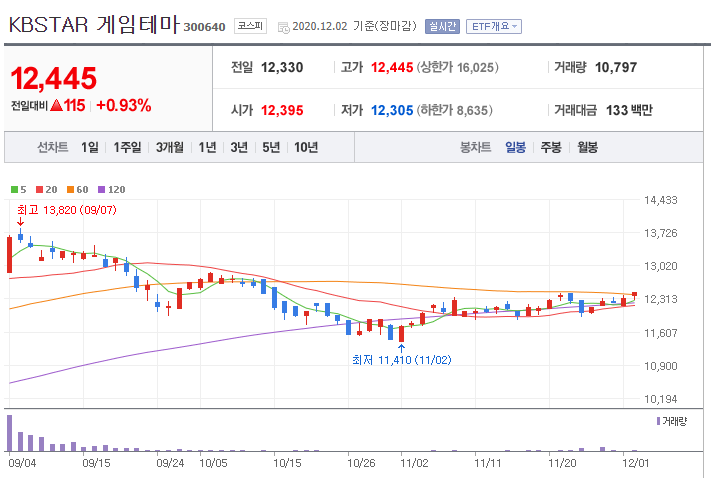Viewport: 711px width, 478px height.
Task: Select the 3년 line chart period
Action: point(239,147)
